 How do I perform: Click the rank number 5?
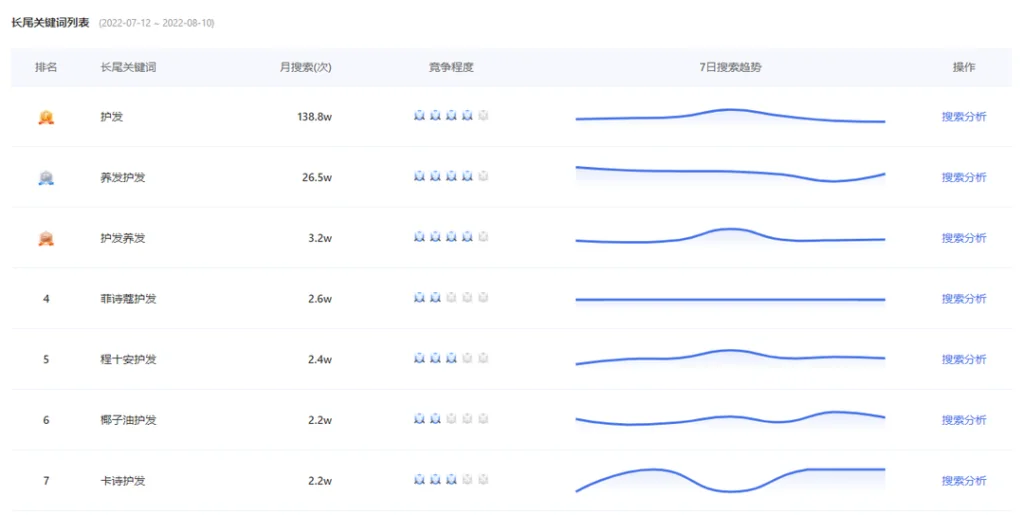tap(46, 360)
